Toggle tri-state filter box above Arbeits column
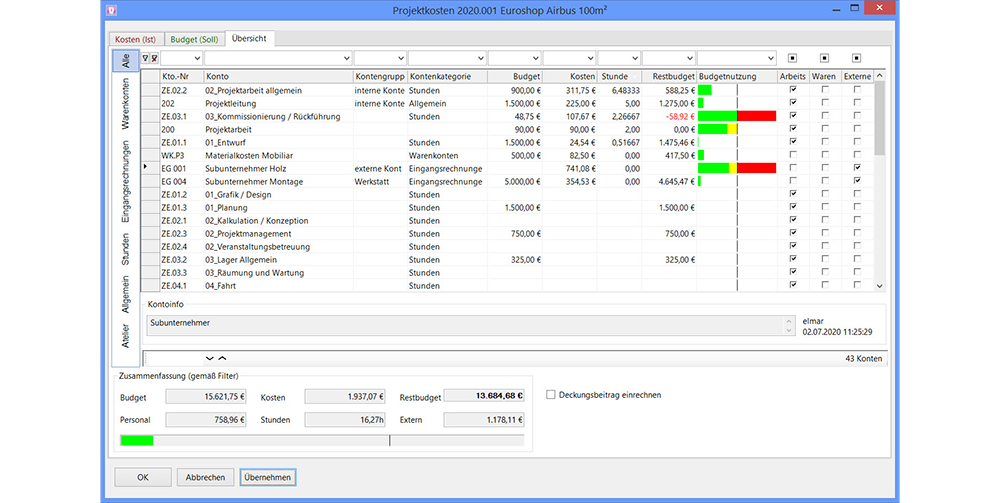 click(793, 58)
